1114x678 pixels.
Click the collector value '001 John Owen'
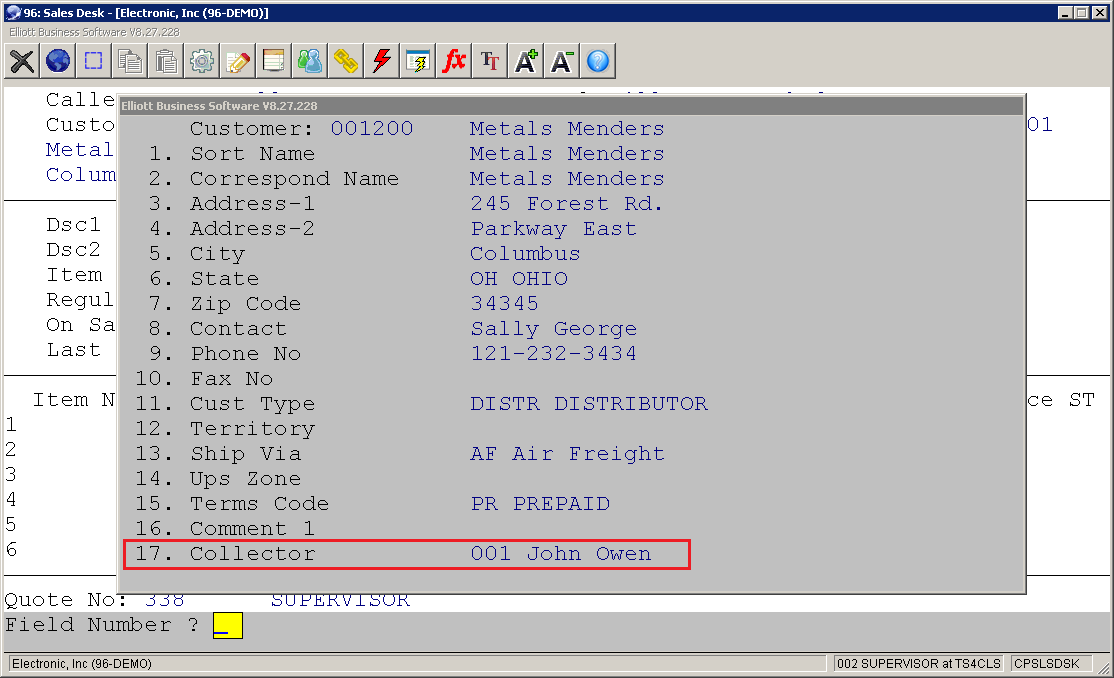(x=561, y=554)
